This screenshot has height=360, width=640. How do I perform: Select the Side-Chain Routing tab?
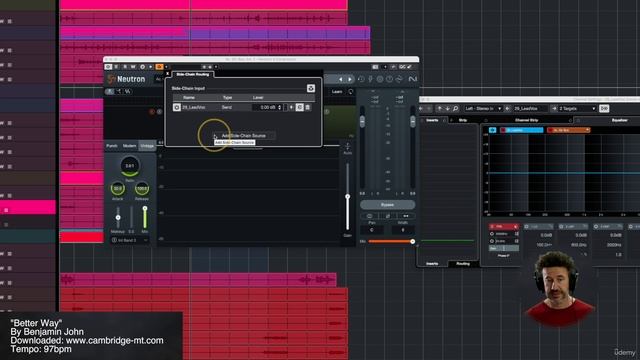(193, 74)
